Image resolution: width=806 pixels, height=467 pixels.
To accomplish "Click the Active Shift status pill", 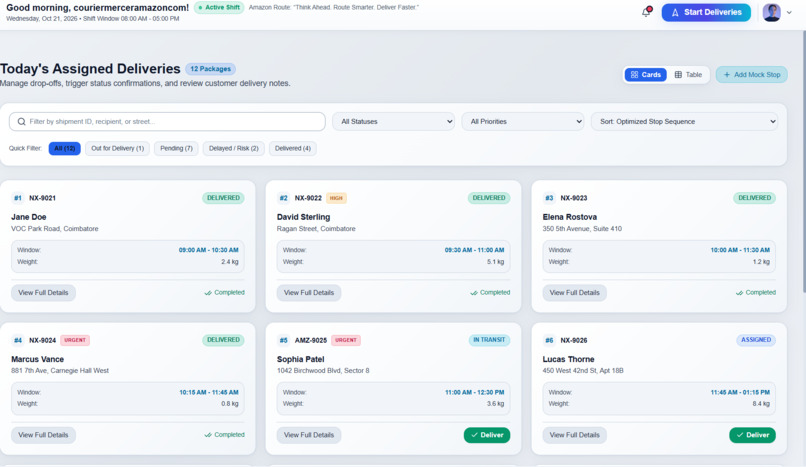I will 219,8.
